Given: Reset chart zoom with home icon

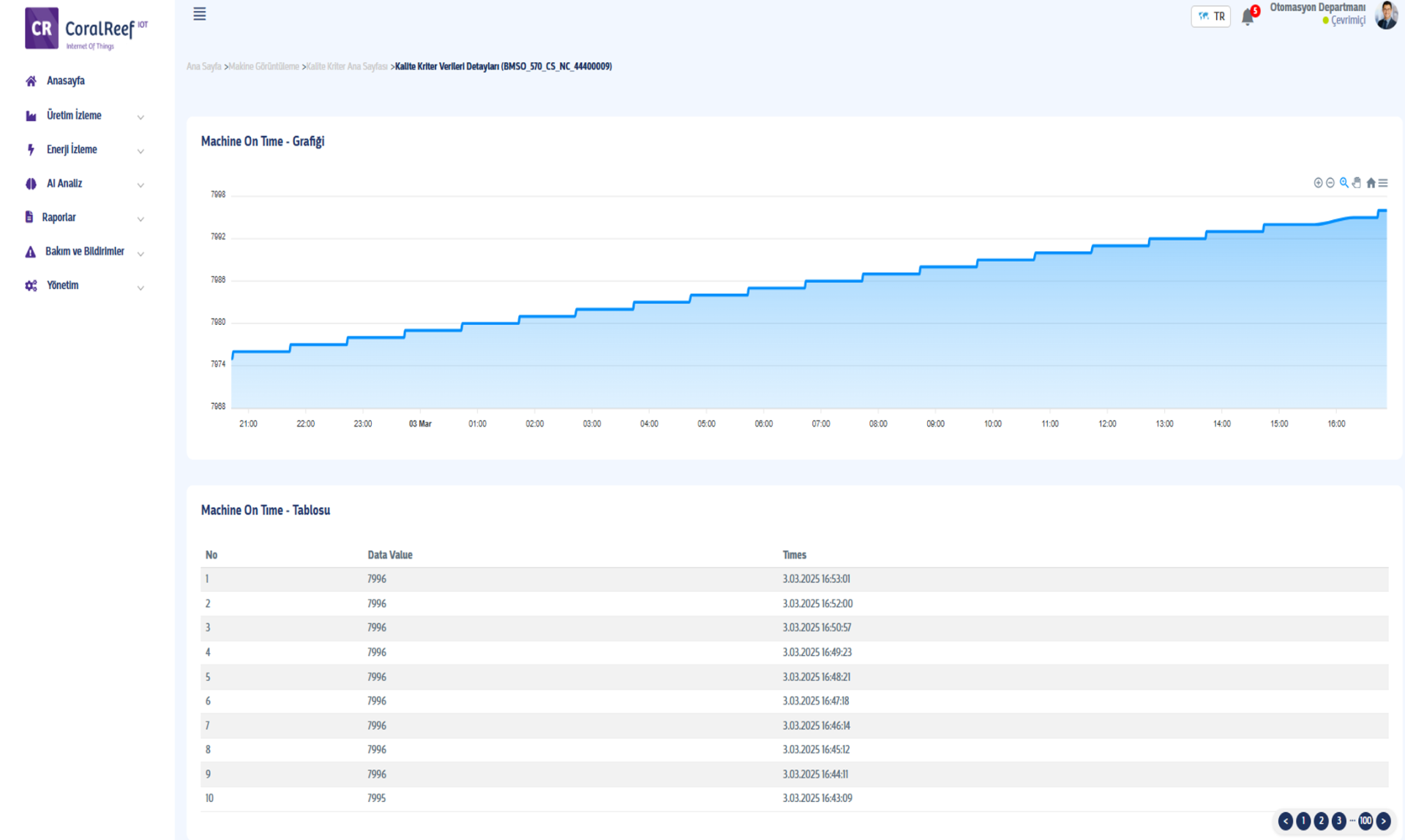Looking at the screenshot, I should coord(1371,183).
